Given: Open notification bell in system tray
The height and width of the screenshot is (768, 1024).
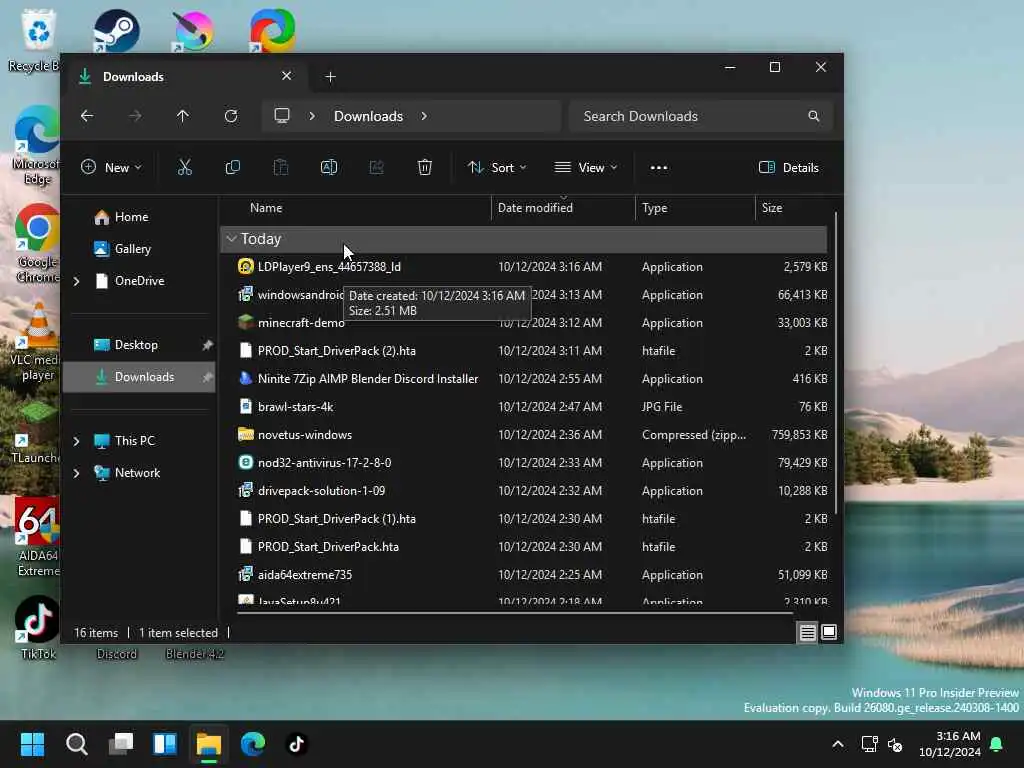Looking at the screenshot, I should coord(997,744).
